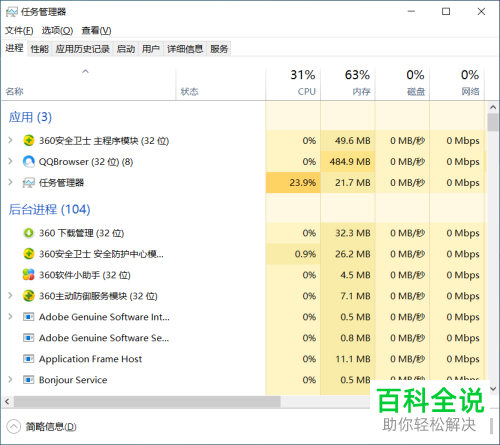Click the Adobe Genuine Software Int... icon

pos(29,317)
